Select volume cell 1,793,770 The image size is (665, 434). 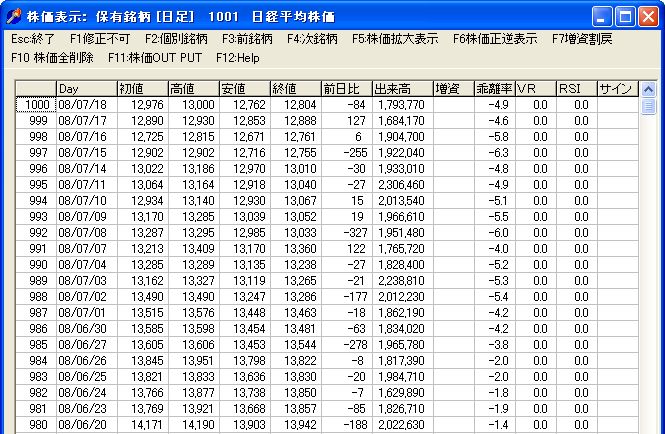click(x=403, y=105)
